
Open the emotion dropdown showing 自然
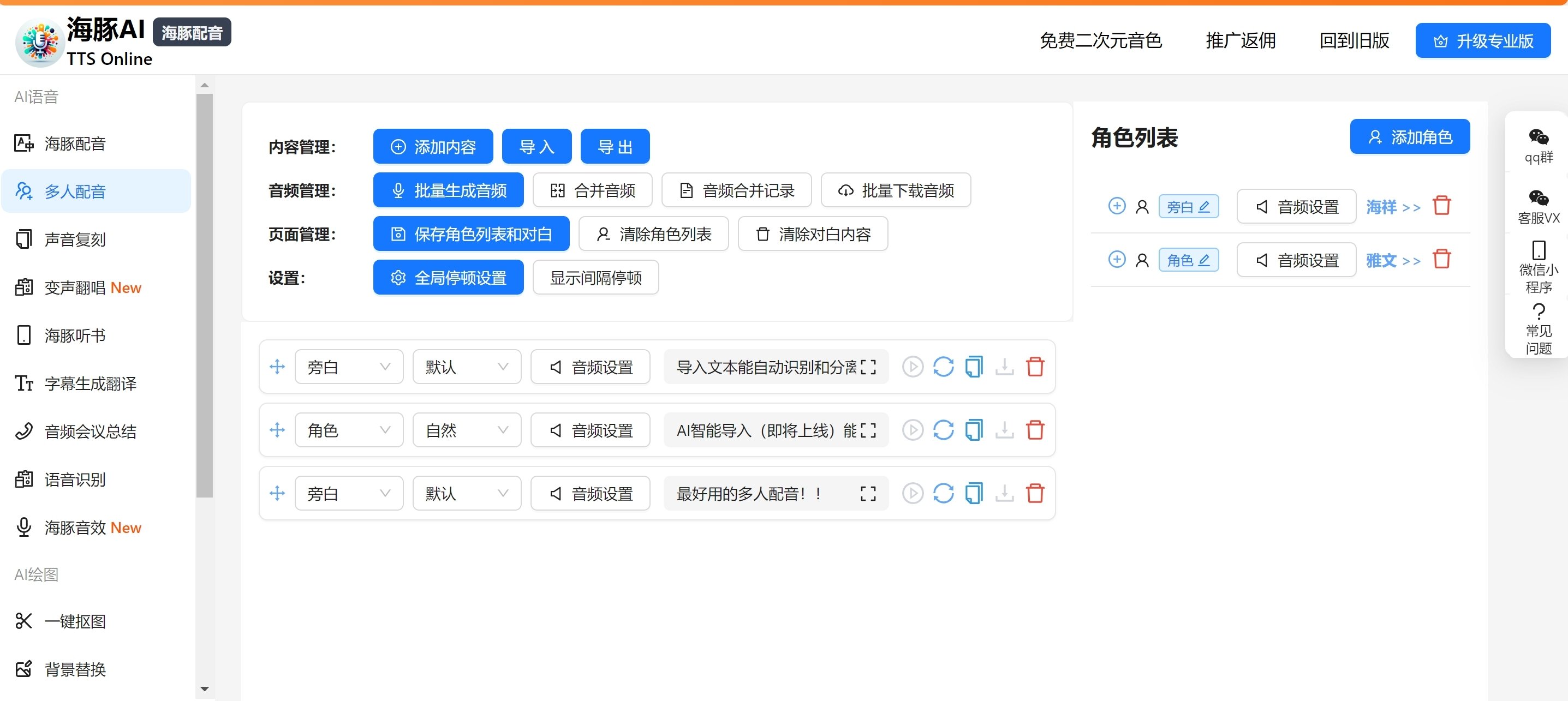pyautogui.click(x=466, y=430)
